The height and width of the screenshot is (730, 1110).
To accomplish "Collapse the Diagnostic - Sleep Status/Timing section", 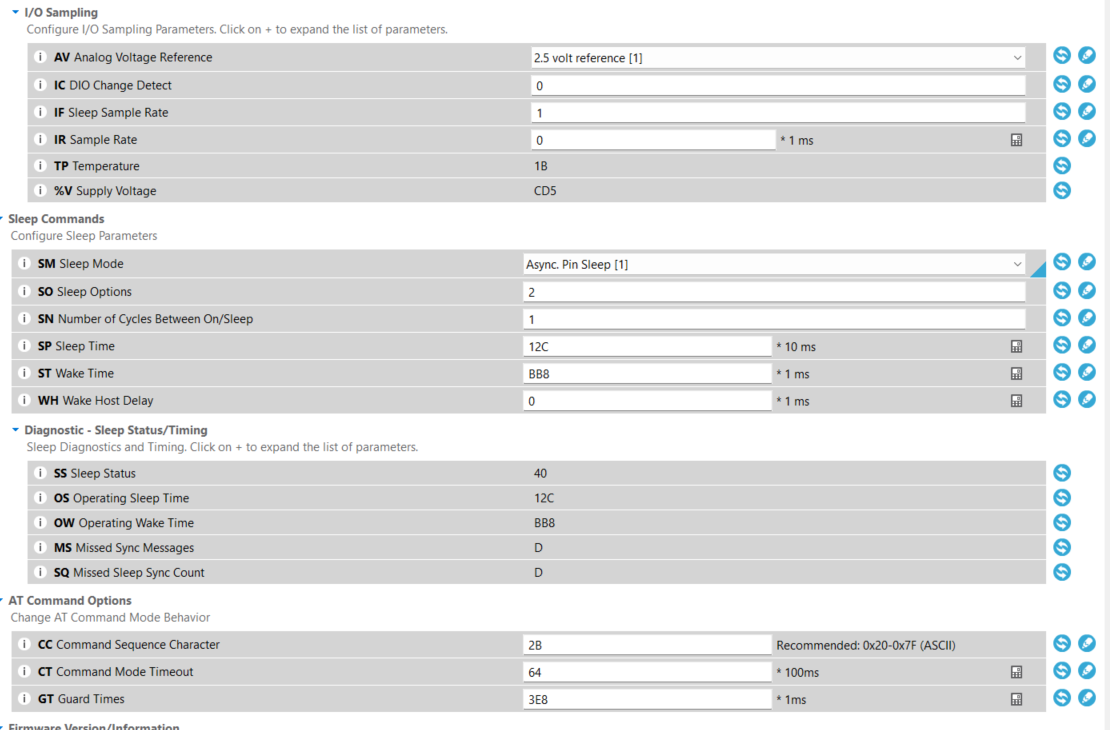I will 15,430.
